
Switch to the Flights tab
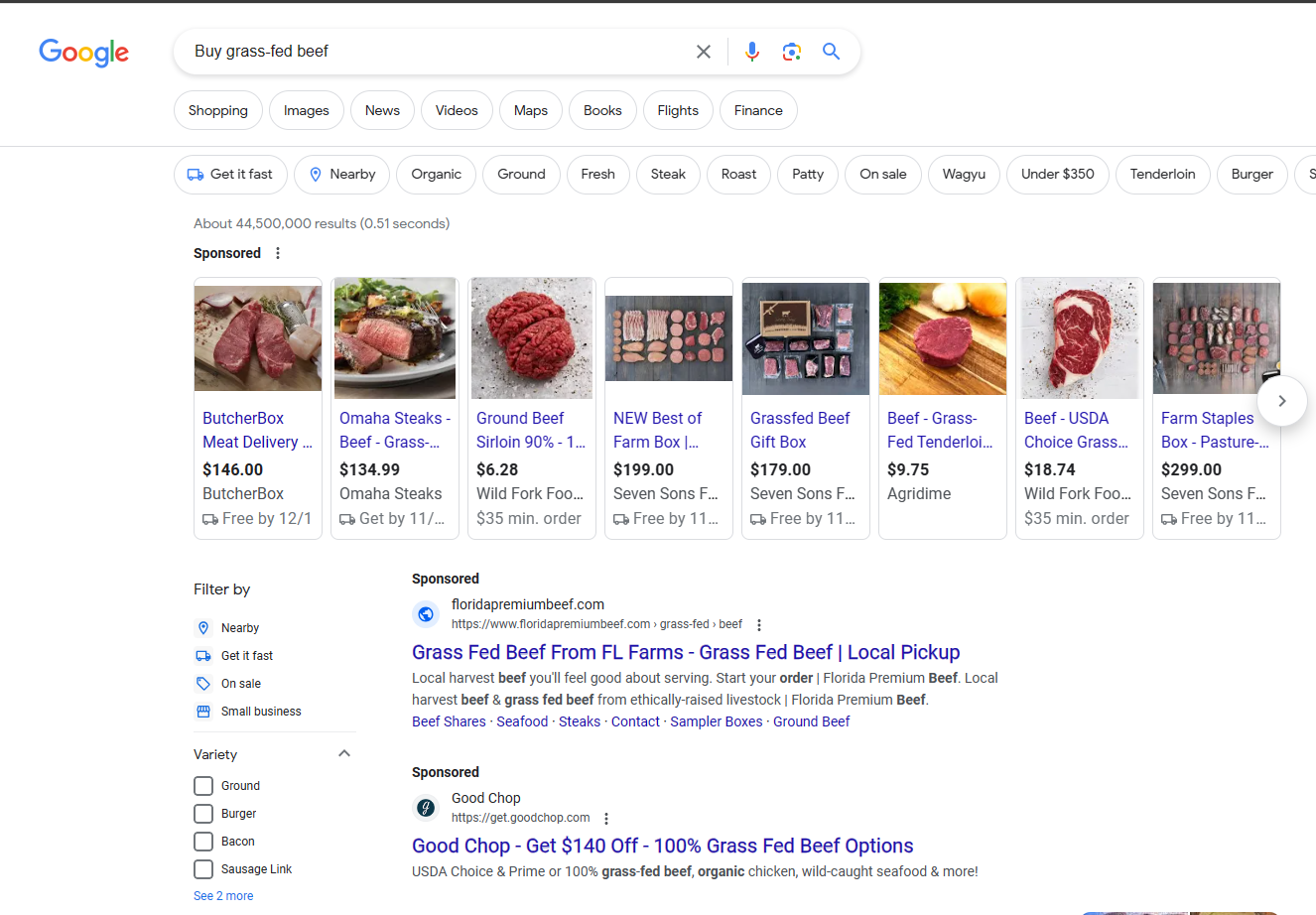click(678, 110)
